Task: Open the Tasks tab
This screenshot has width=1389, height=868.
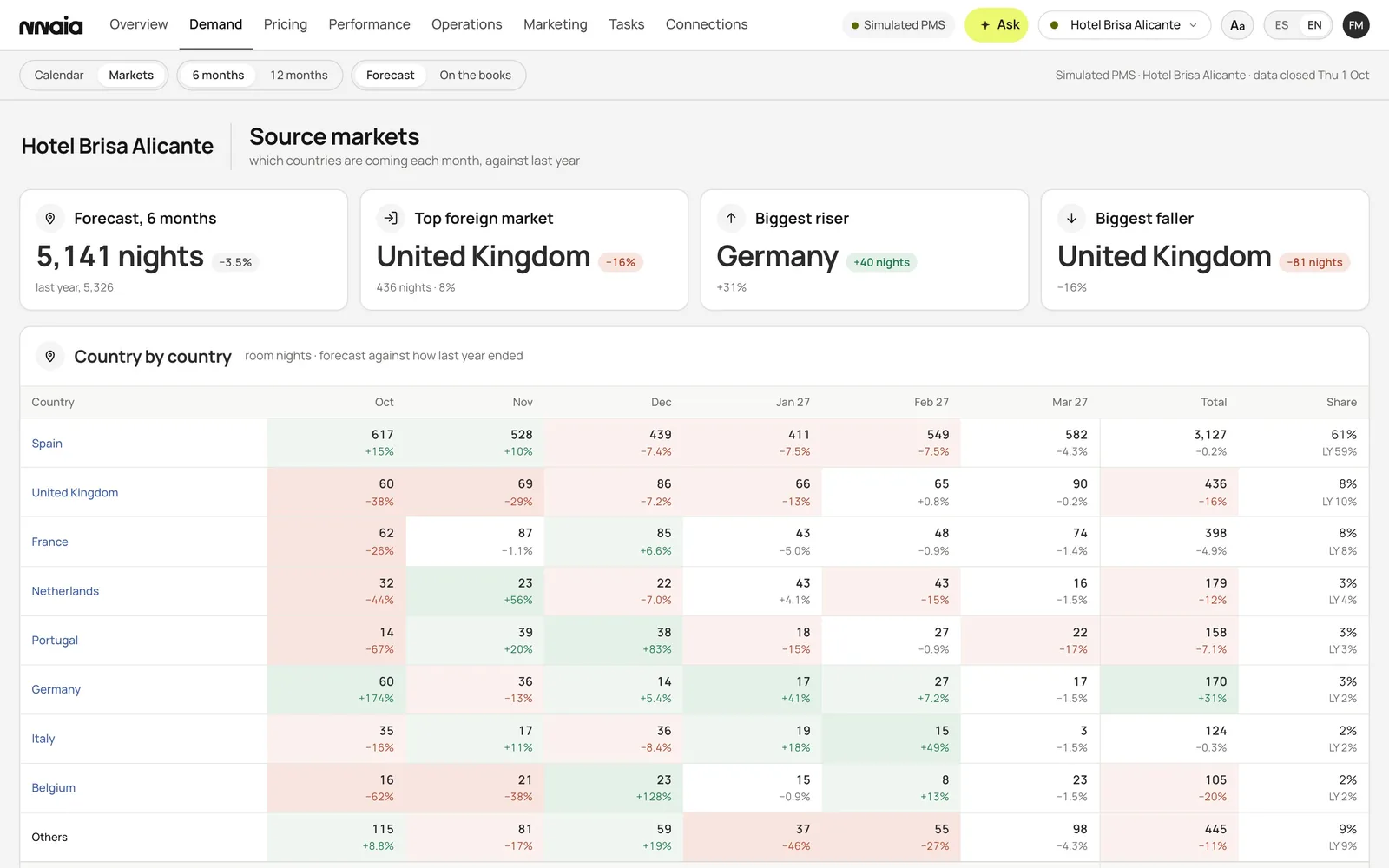Action: (x=627, y=24)
